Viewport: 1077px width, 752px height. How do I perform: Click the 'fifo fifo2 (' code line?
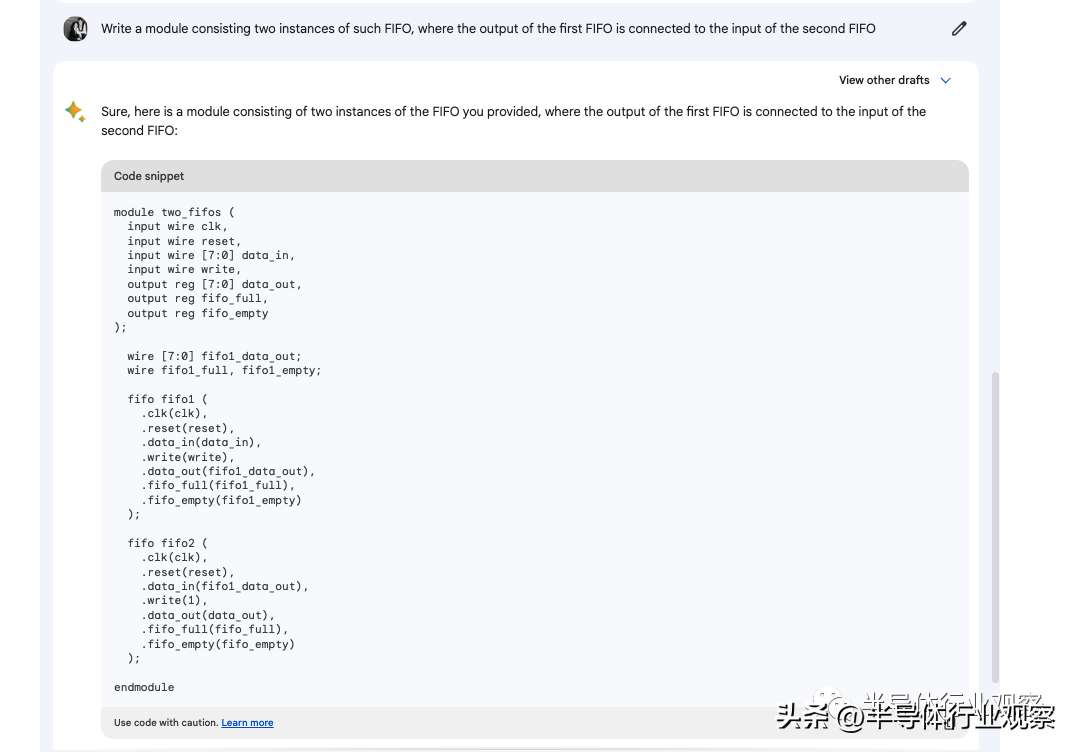click(167, 543)
